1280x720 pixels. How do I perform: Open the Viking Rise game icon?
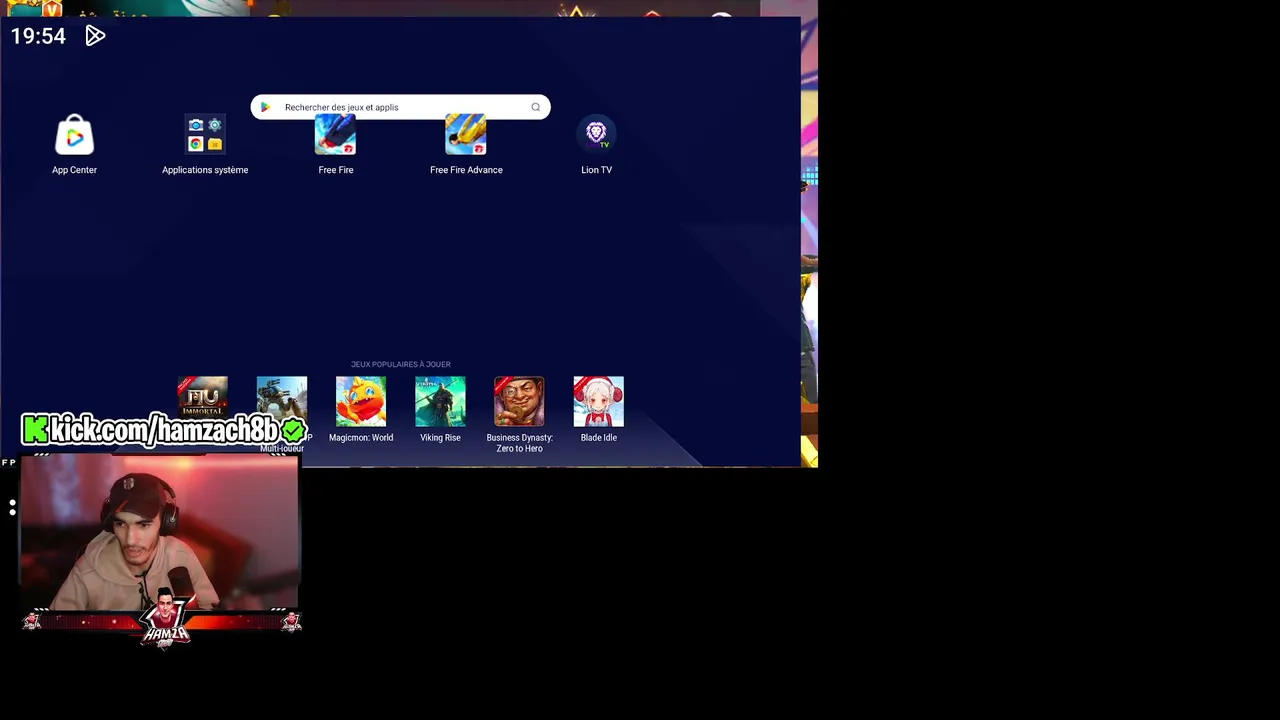coord(440,401)
